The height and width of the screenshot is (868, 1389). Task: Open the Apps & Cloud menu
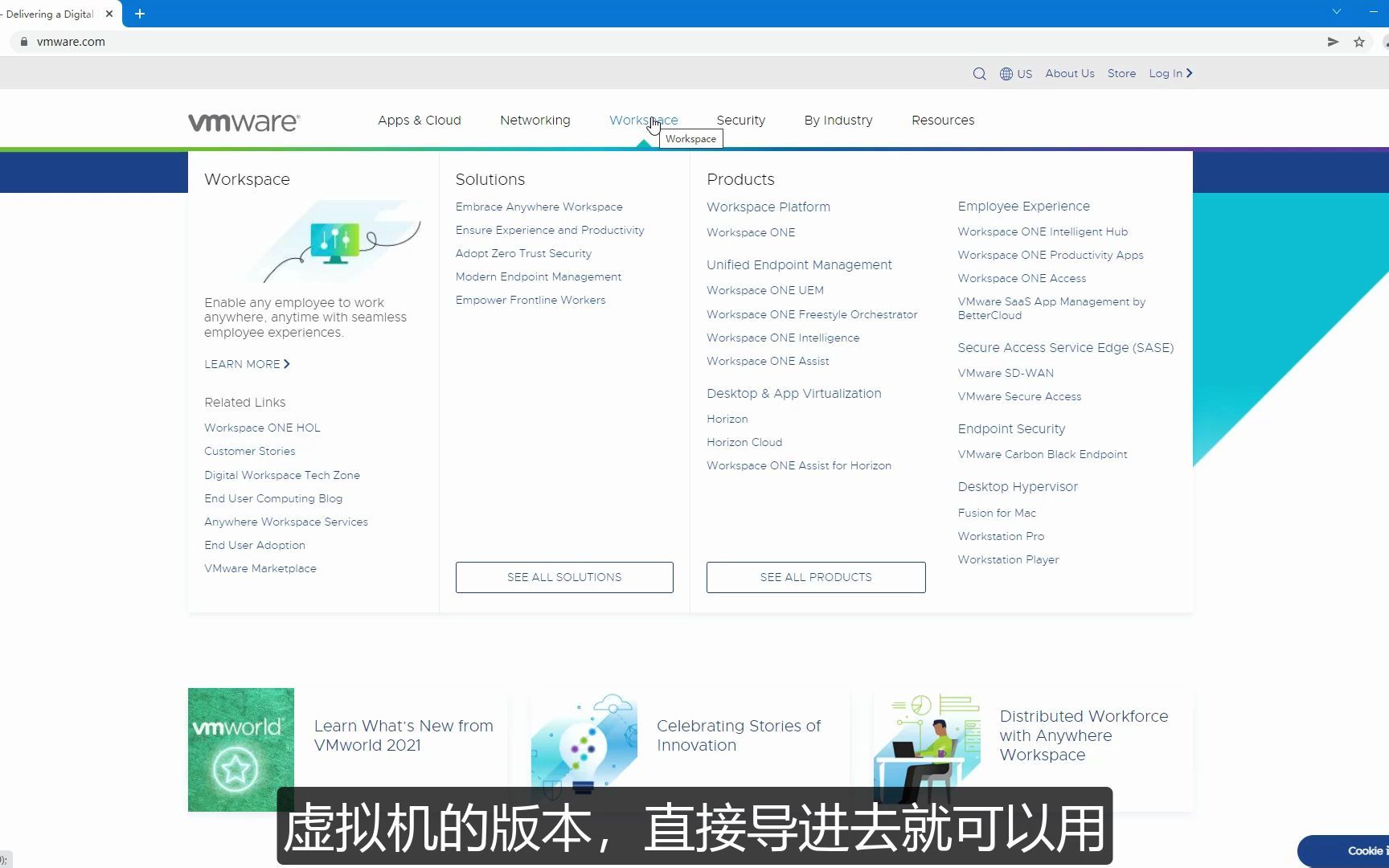point(420,120)
